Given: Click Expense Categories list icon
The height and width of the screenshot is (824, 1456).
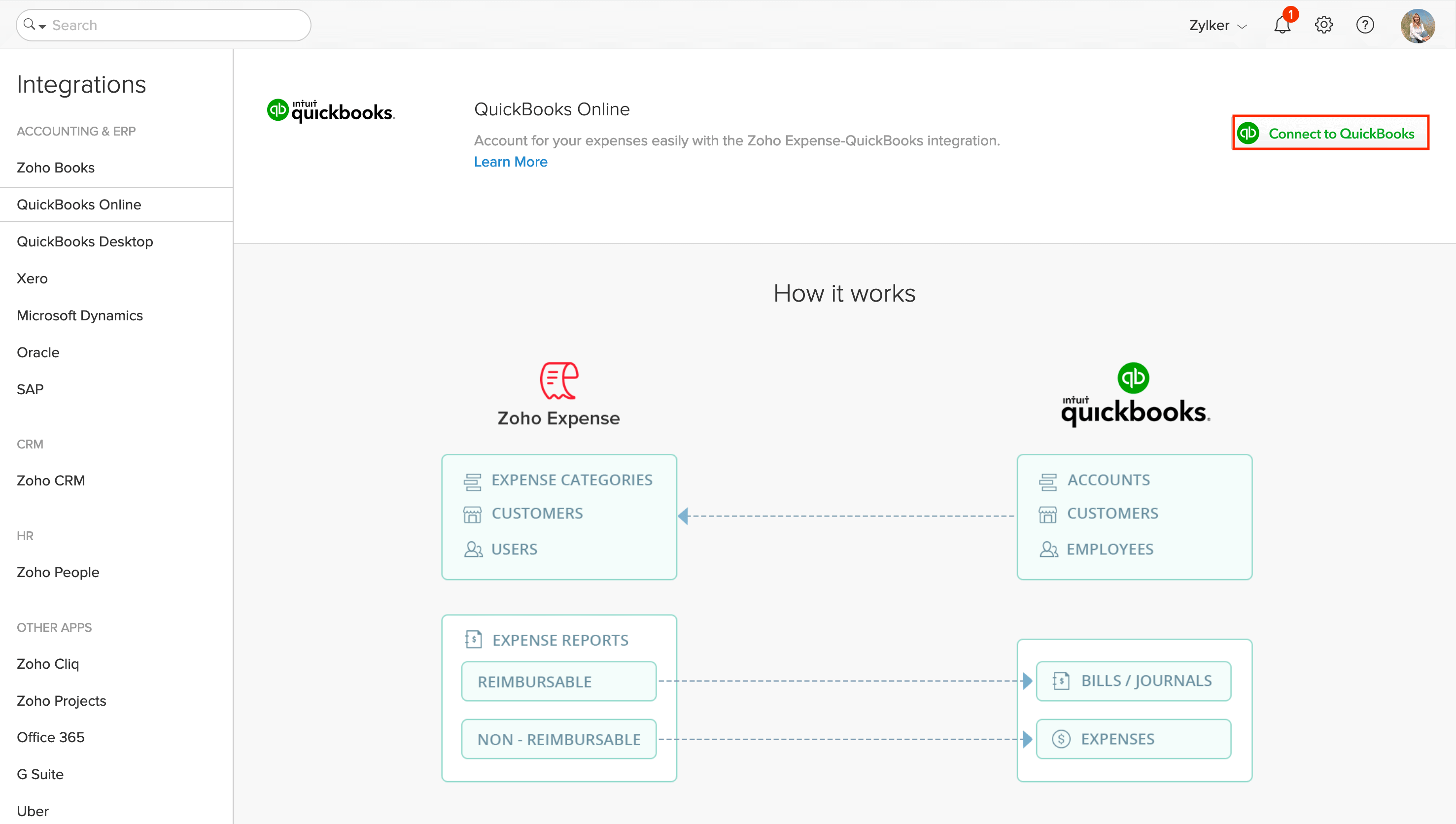Looking at the screenshot, I should pyautogui.click(x=473, y=481).
